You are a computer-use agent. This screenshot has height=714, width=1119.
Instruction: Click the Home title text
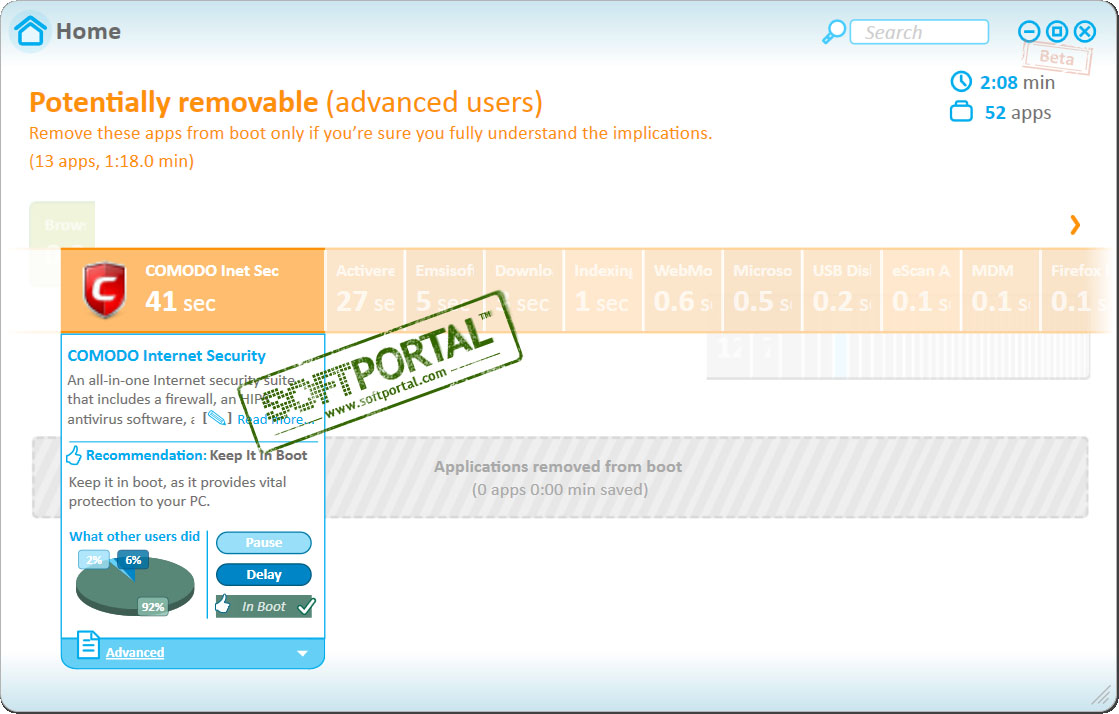tap(88, 31)
